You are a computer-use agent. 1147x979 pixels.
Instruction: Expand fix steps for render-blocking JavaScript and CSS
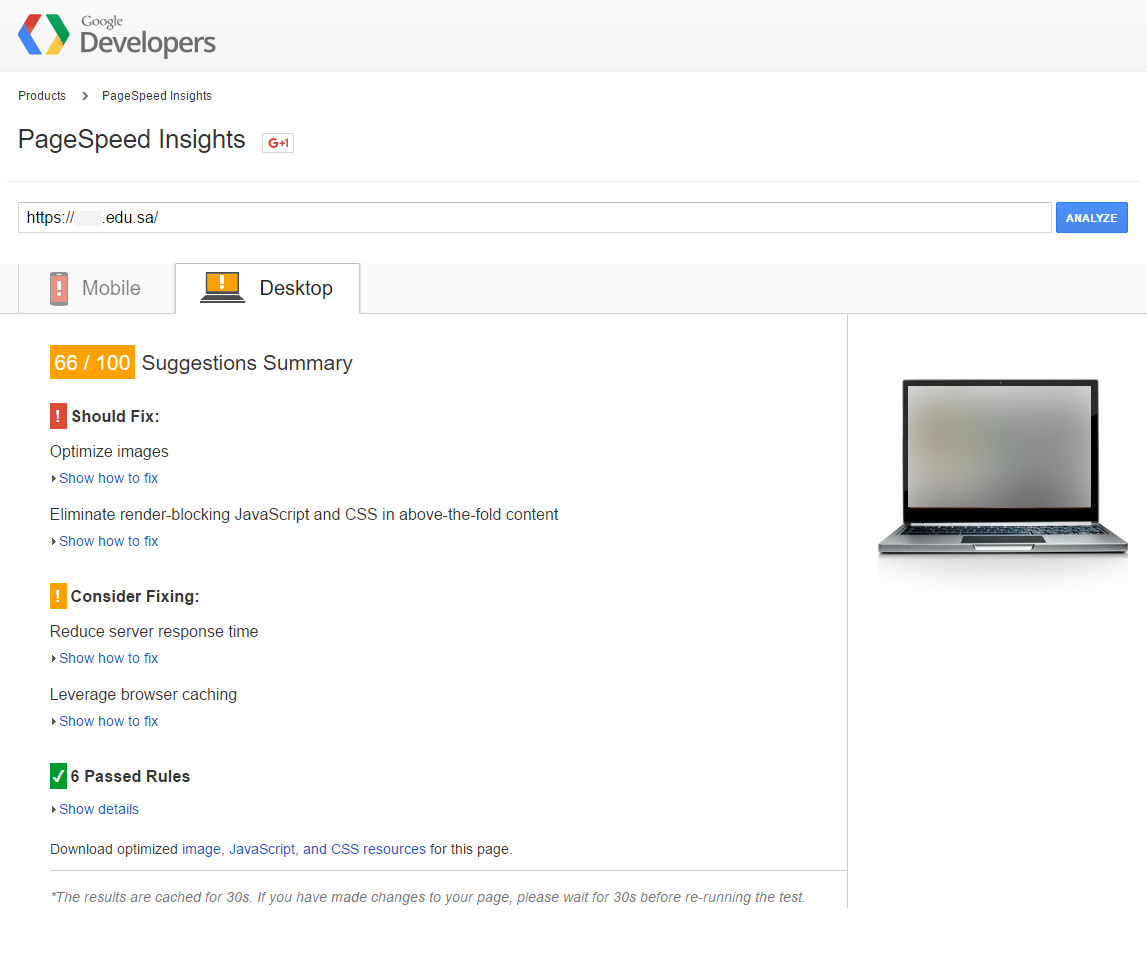pos(108,541)
